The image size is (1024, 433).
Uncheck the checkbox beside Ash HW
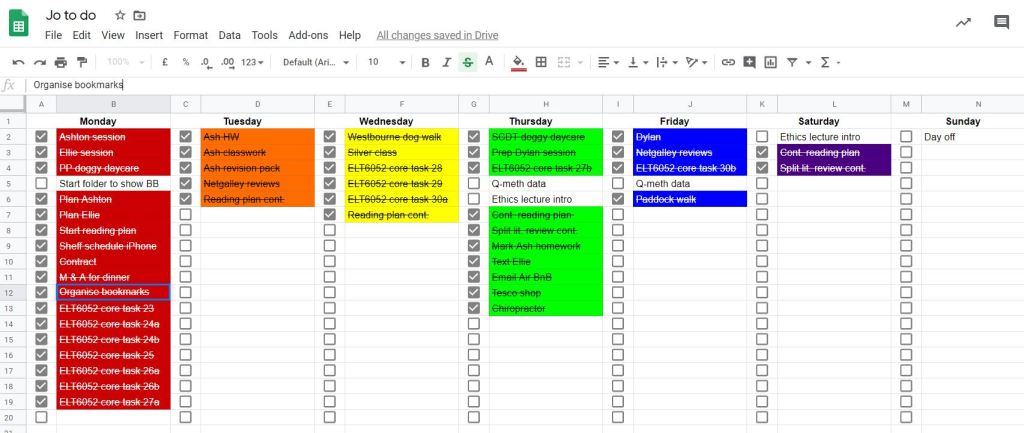[186, 137]
